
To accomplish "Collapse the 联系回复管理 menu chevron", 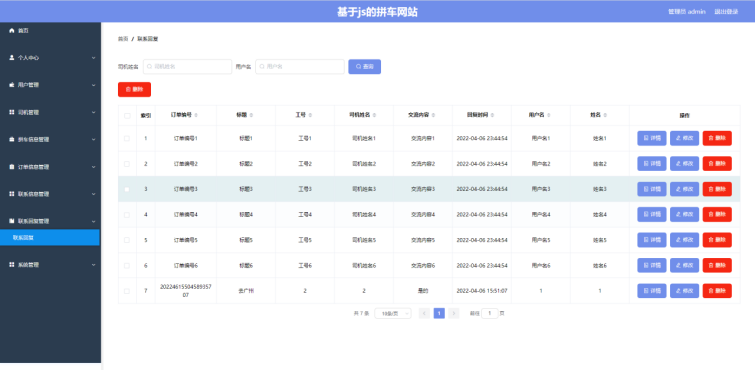I will (x=93, y=221).
